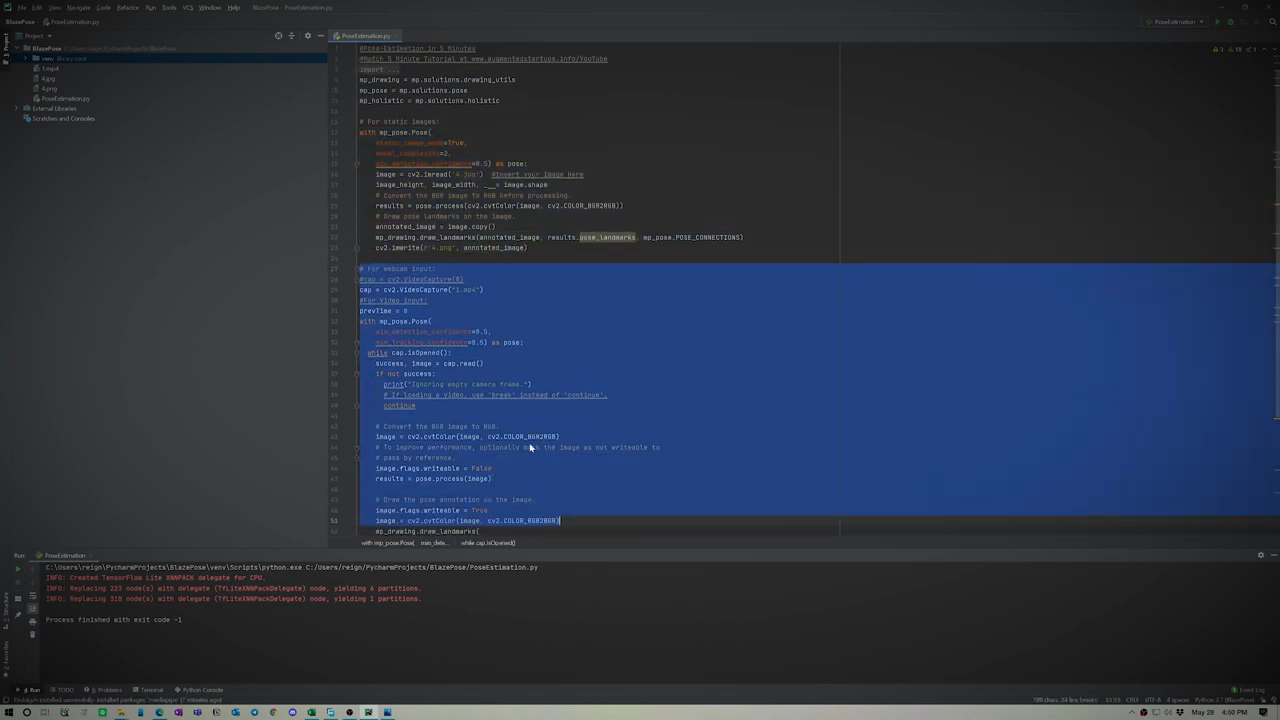
Task: Close the PoseEstimation.py editor tab
Action: coord(395,36)
